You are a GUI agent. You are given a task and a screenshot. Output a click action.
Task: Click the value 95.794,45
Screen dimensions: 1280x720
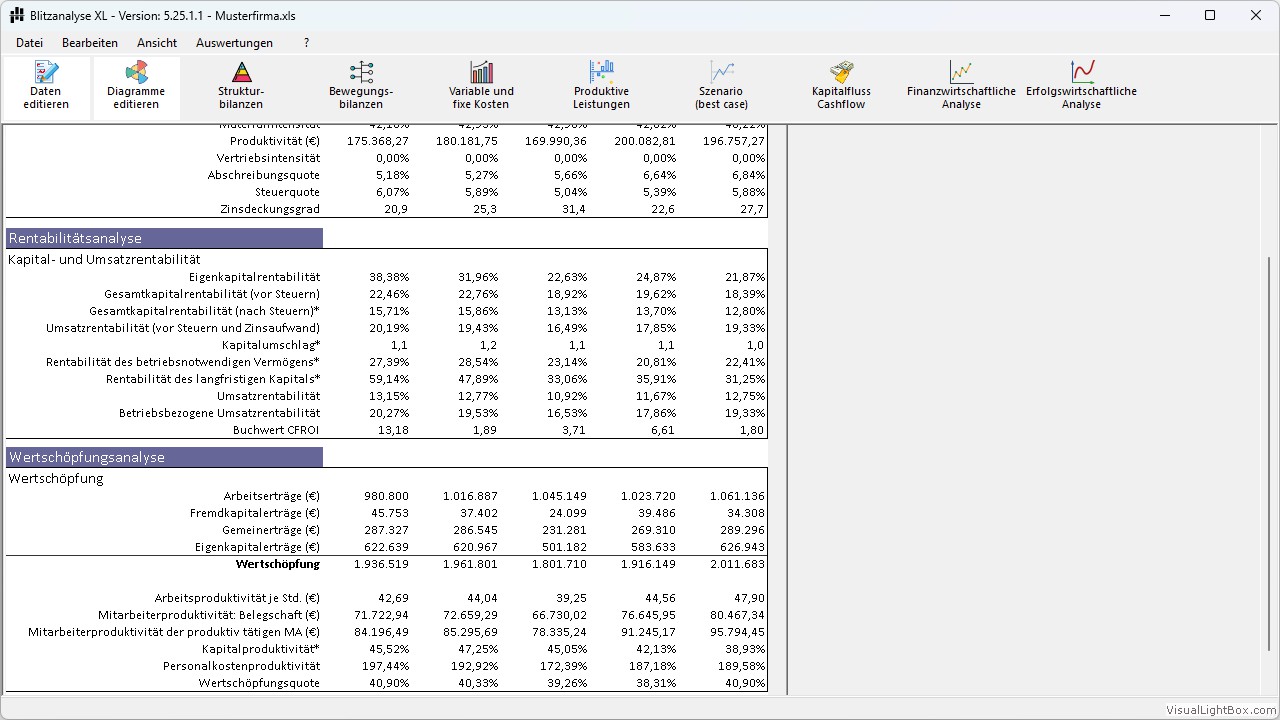tap(735, 632)
